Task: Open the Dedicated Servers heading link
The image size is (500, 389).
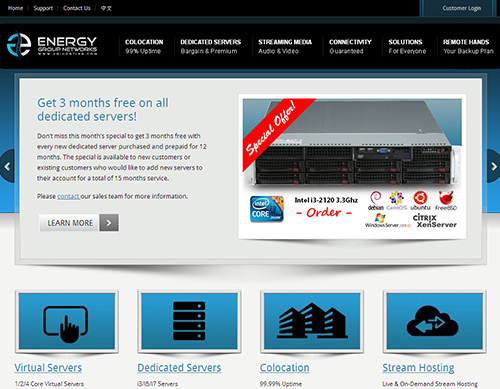Action: coord(179,367)
